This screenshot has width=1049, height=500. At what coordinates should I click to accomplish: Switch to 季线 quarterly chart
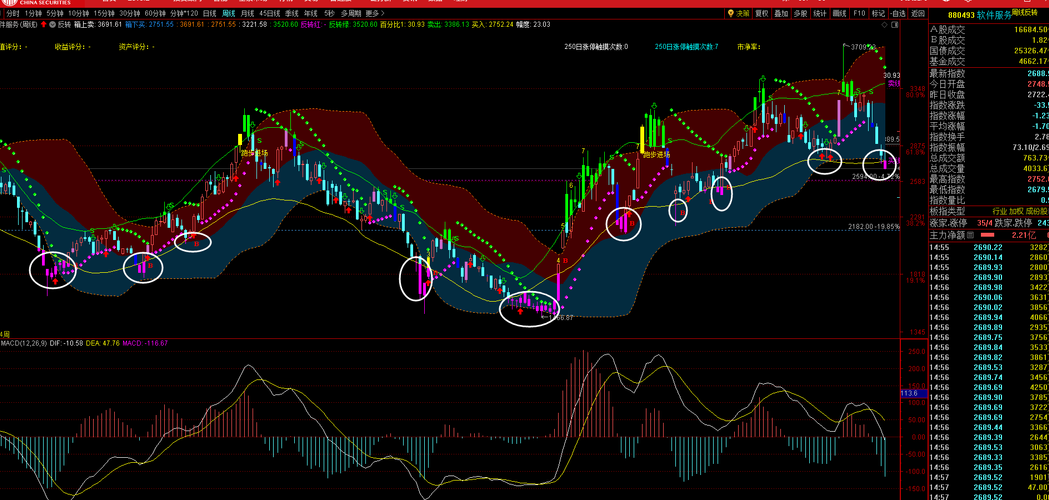(x=292, y=13)
